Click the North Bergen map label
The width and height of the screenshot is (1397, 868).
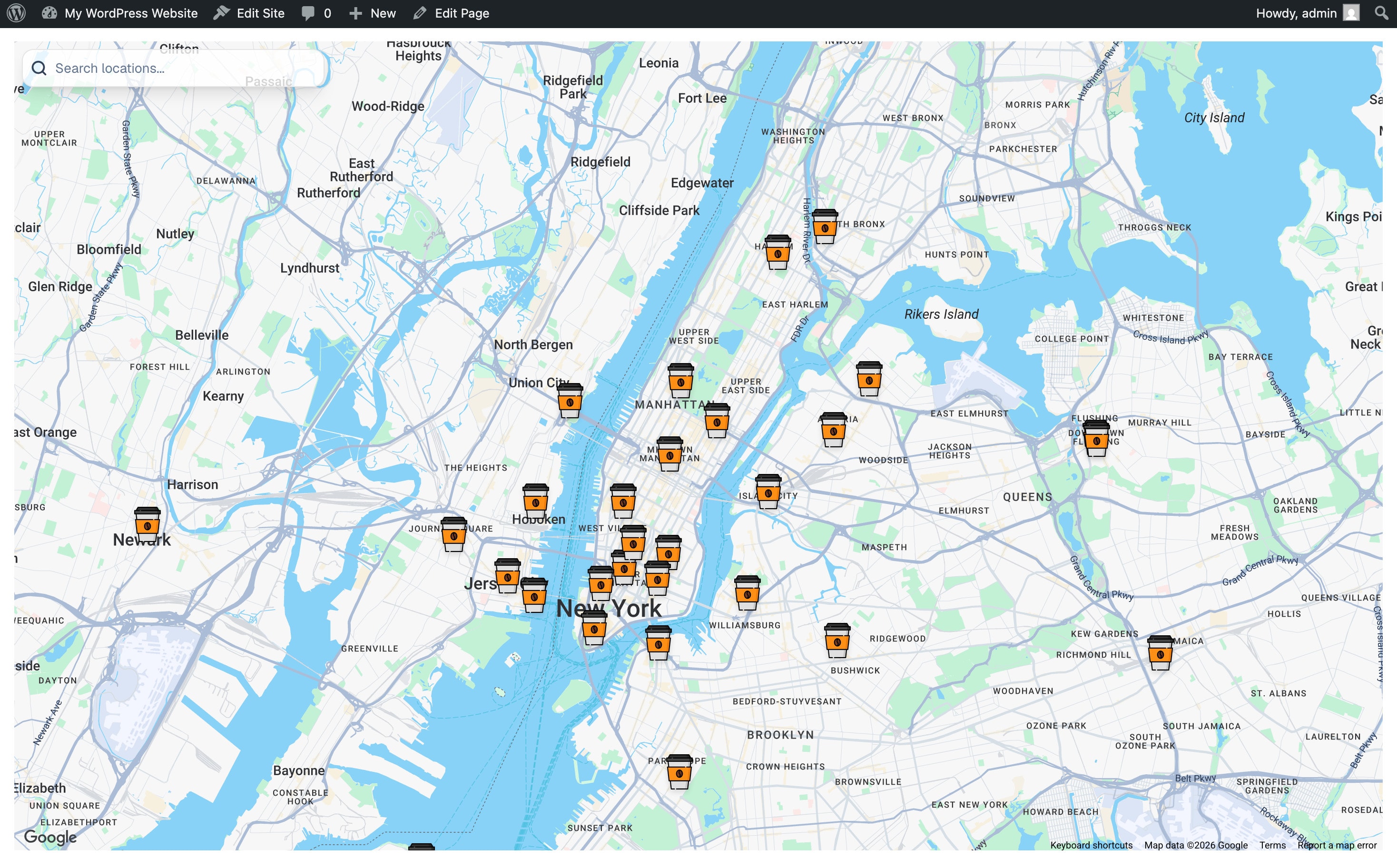[x=533, y=345]
